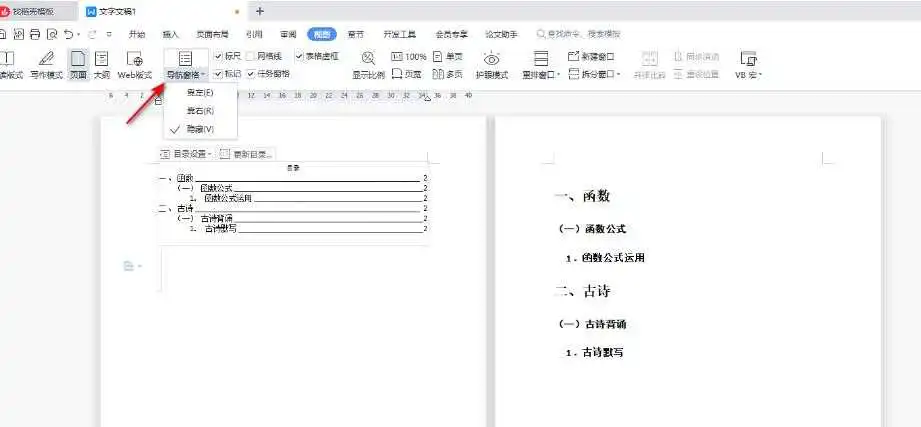Click the update TOC (更新目录) button

click(247, 154)
